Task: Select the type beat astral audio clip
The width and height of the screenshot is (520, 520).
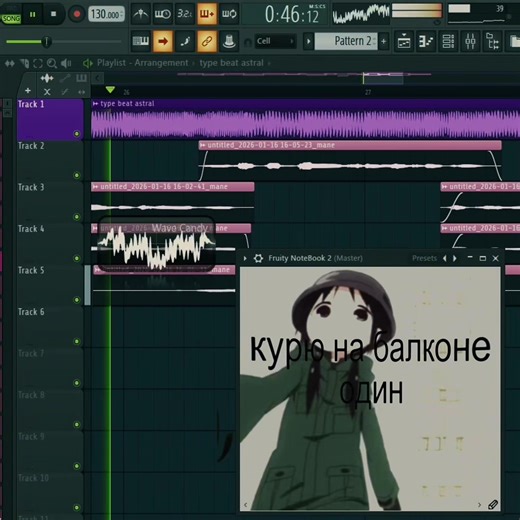Action: click(x=305, y=119)
